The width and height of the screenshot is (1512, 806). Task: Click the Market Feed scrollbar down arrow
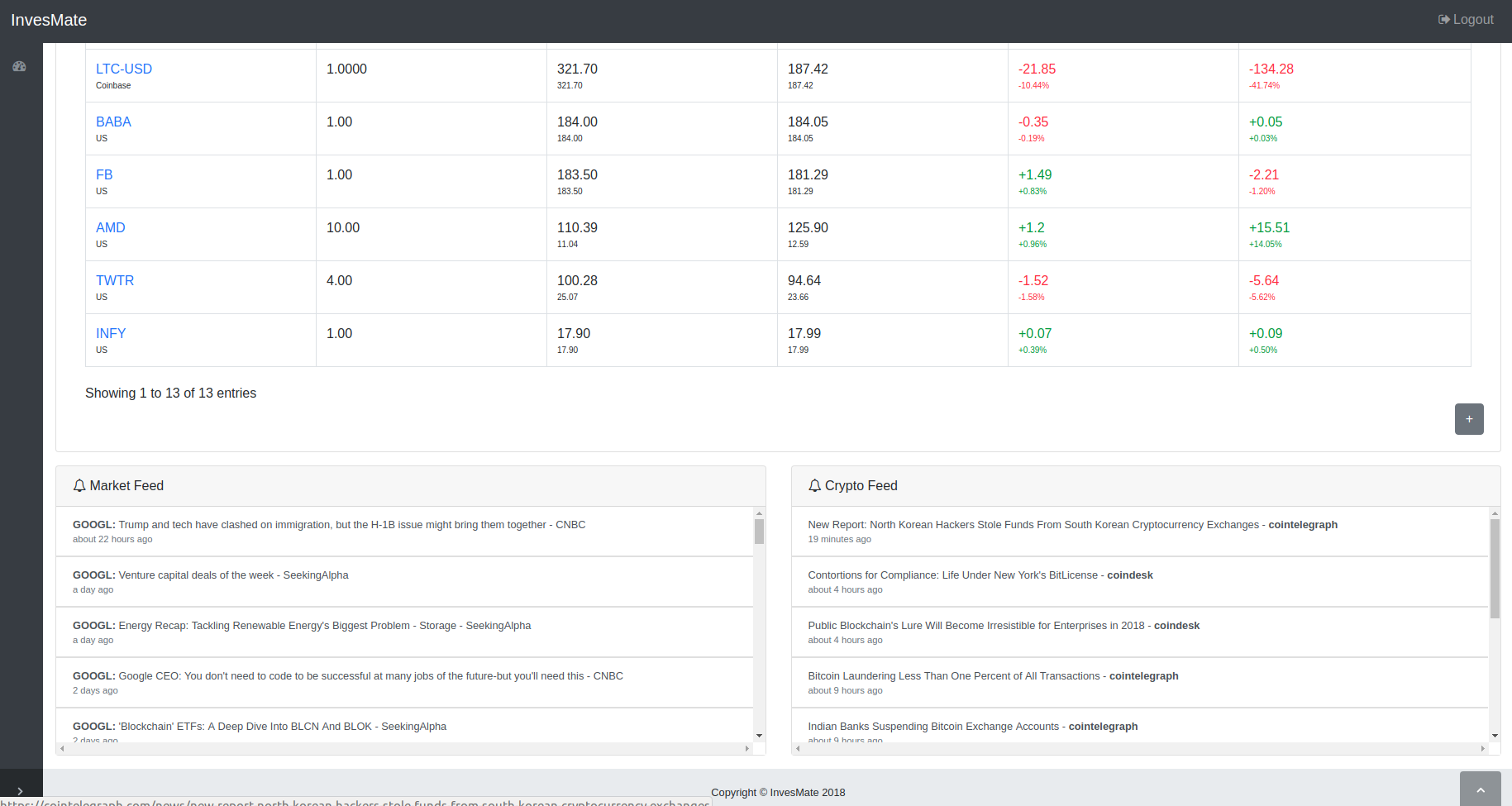click(759, 736)
